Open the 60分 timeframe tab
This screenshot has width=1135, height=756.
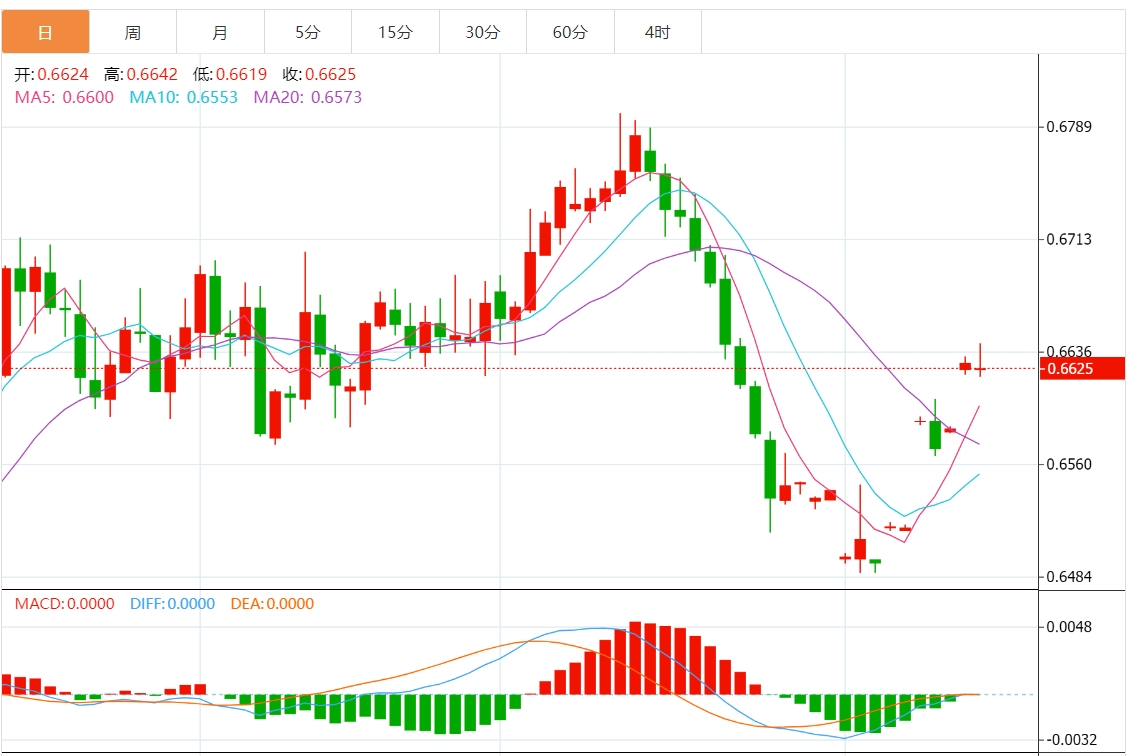click(570, 32)
